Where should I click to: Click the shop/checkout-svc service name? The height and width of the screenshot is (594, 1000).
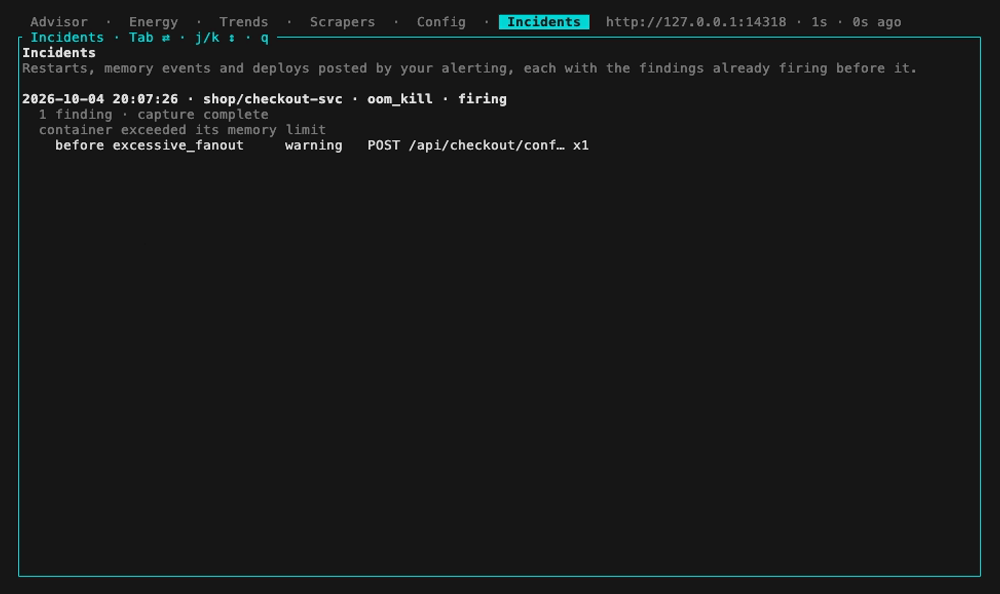pyautogui.click(x=272, y=99)
